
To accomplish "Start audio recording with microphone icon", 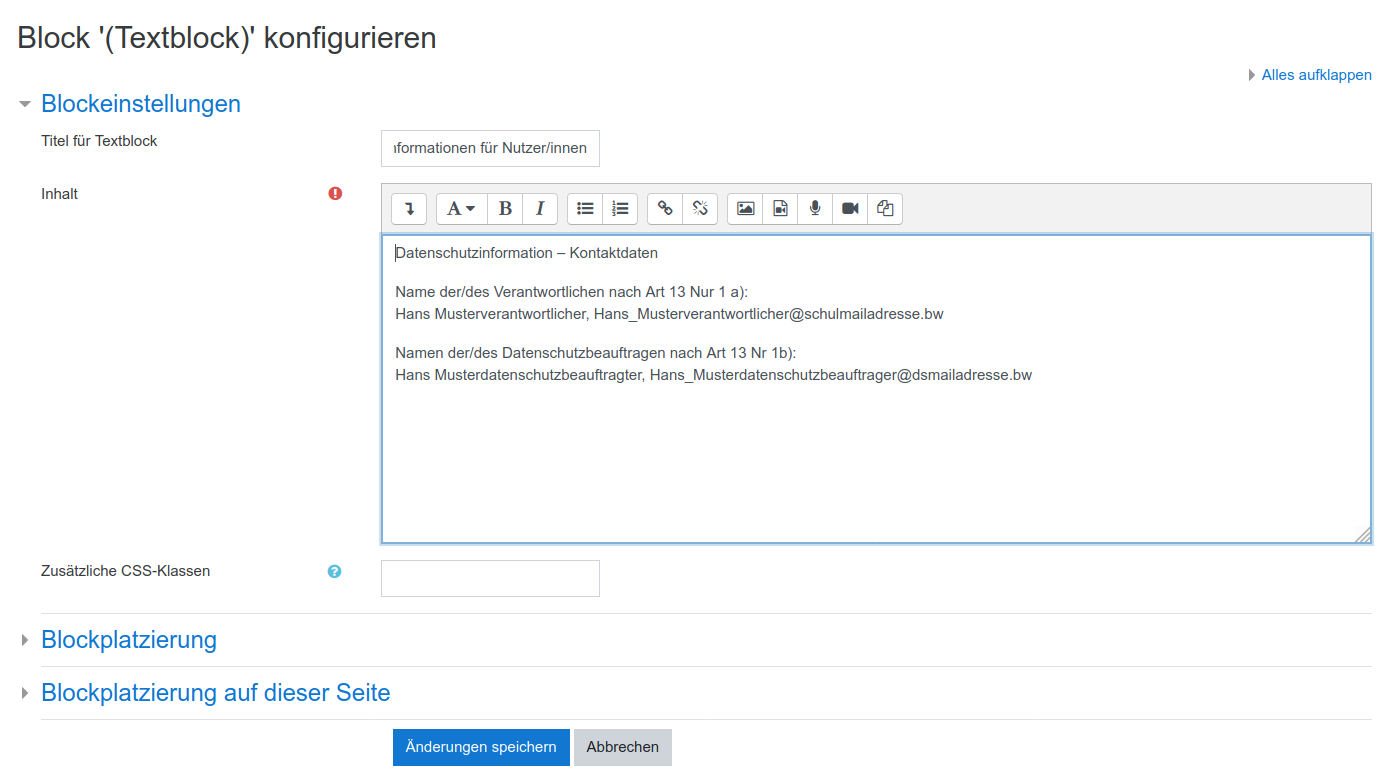I will coord(815,209).
